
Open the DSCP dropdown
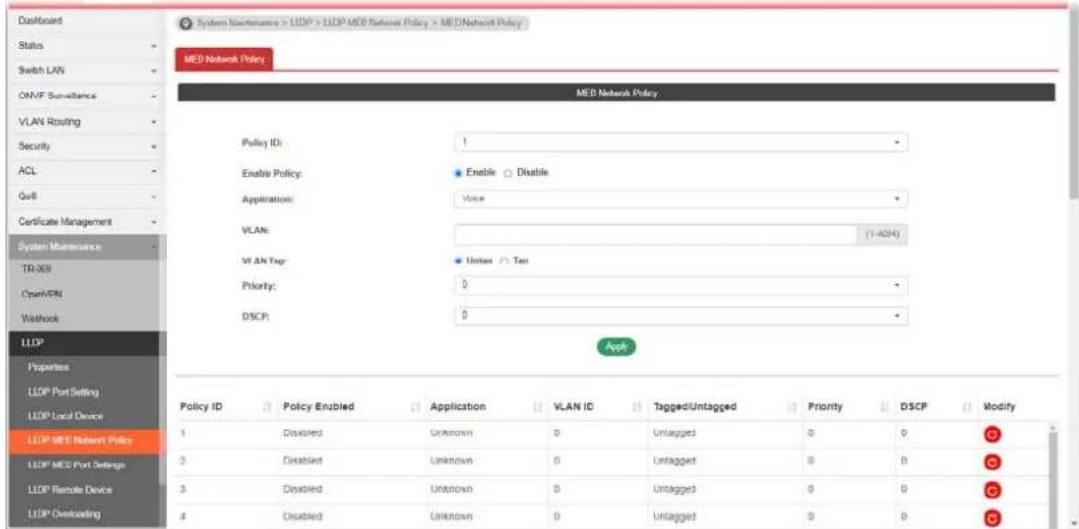[x=681, y=314]
